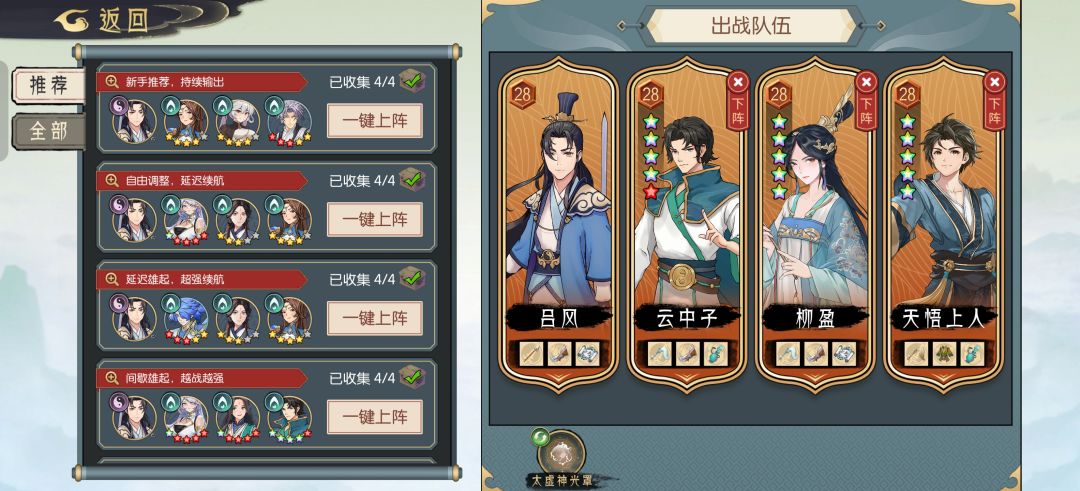Switch to the 全部 tab
This screenshot has height=491, width=1080.
48,132
